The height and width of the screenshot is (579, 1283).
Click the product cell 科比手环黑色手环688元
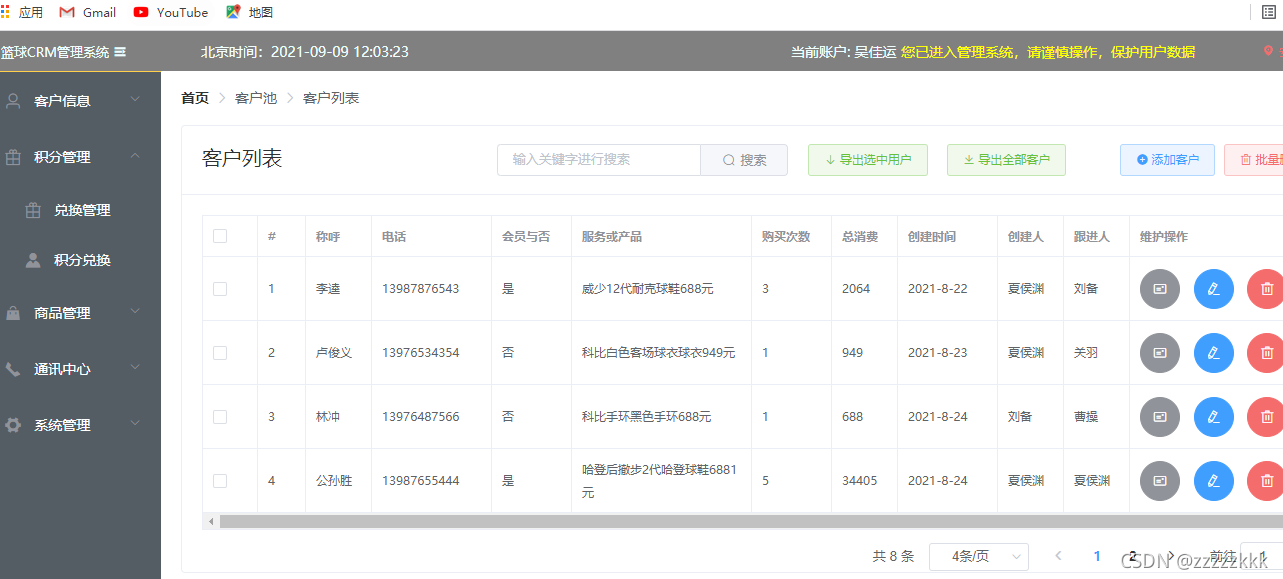[647, 417]
